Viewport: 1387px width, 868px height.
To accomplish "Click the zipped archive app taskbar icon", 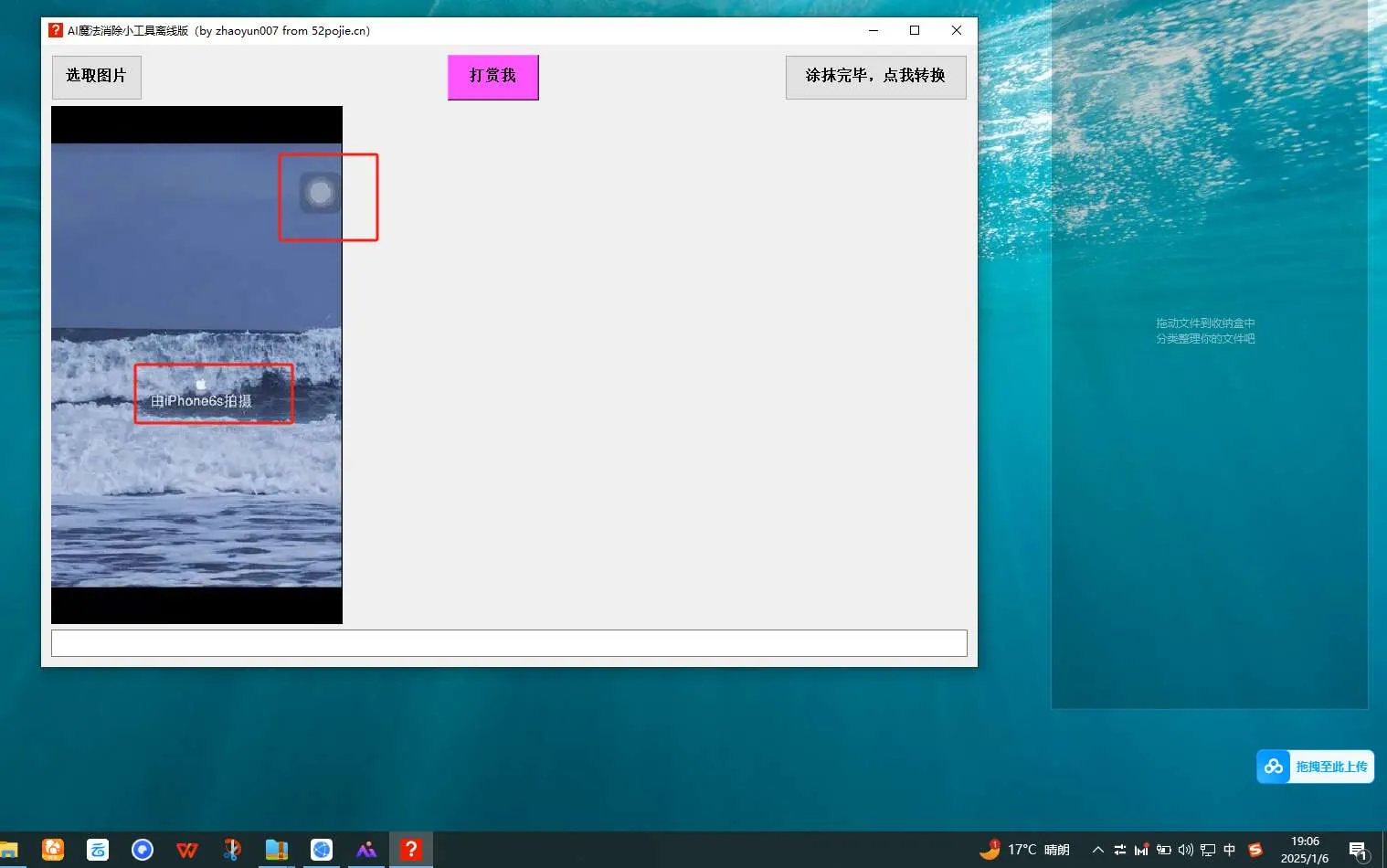I will [x=276, y=849].
